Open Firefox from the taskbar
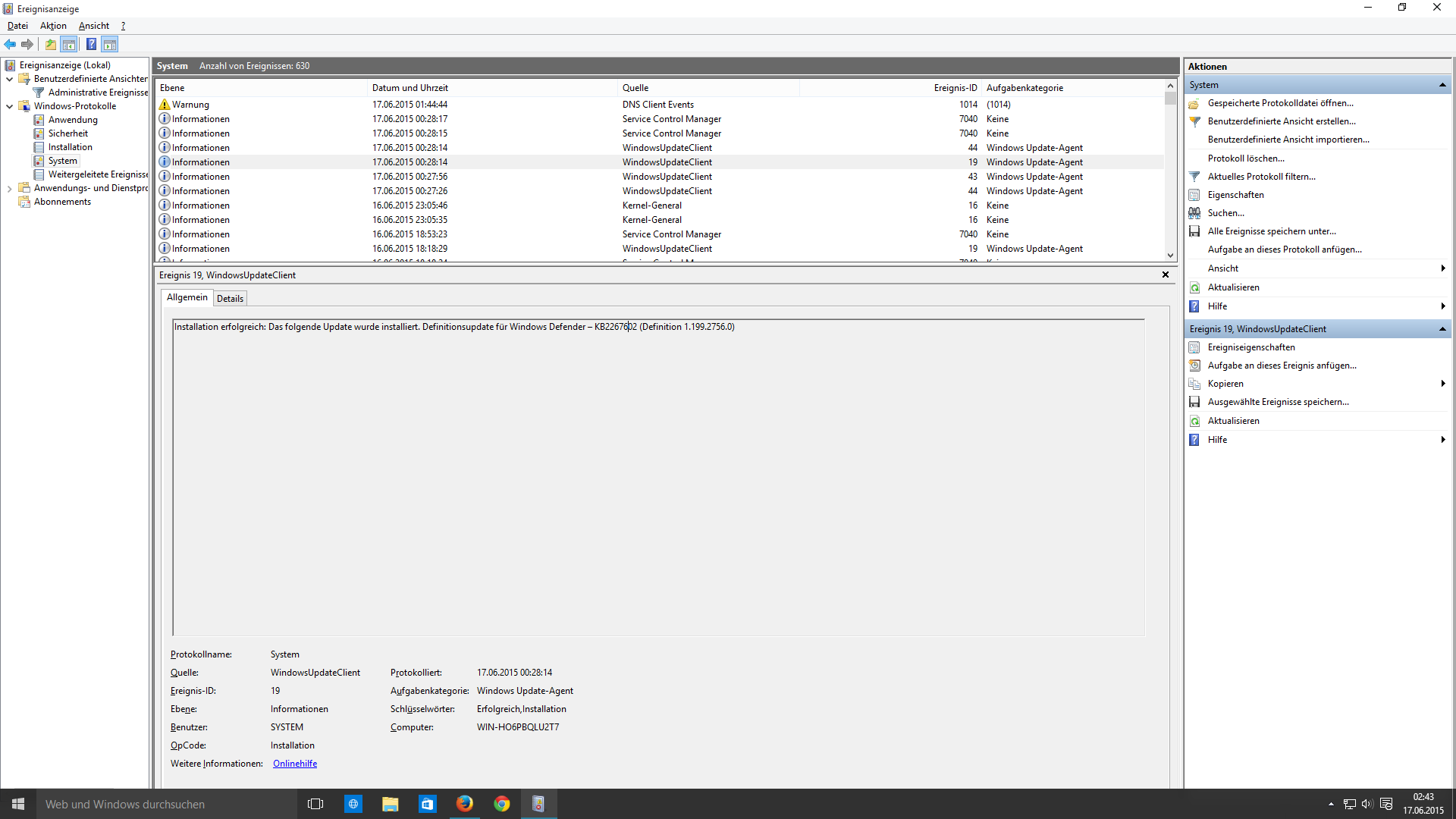The width and height of the screenshot is (1456, 819). [x=464, y=804]
